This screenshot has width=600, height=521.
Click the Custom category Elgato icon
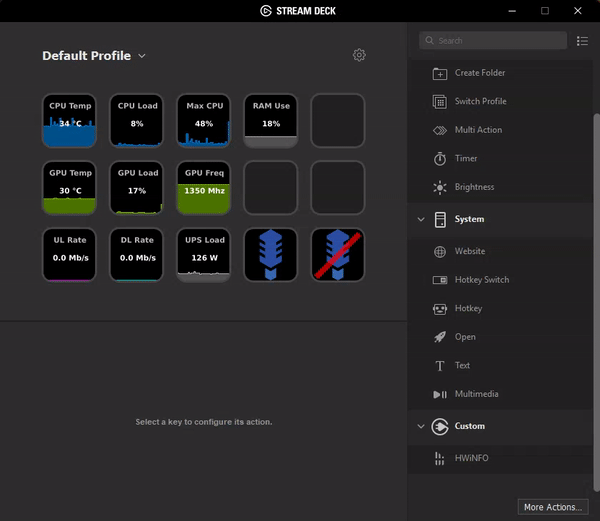(440, 427)
